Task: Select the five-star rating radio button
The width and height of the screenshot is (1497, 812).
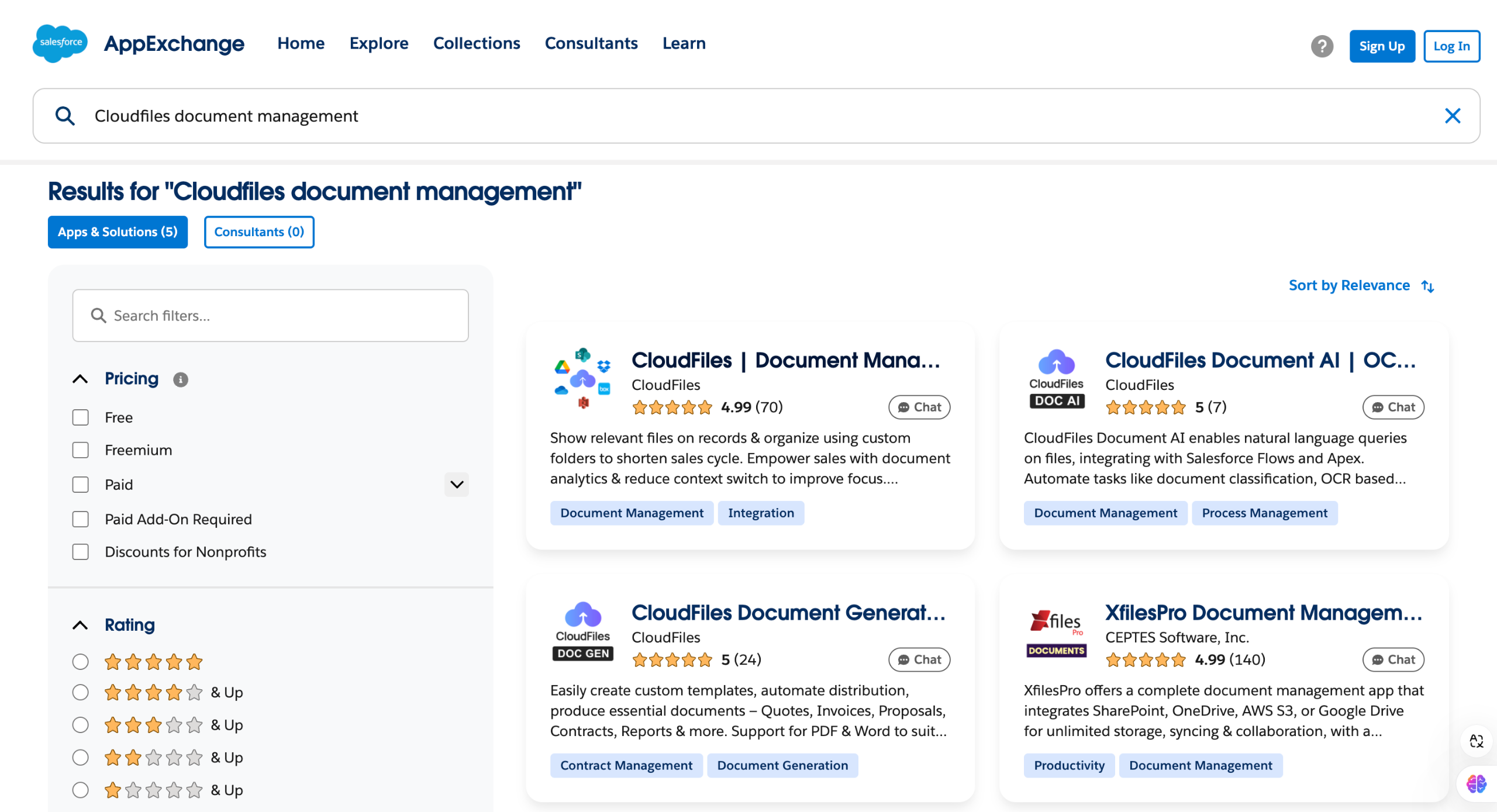Action: [80, 662]
